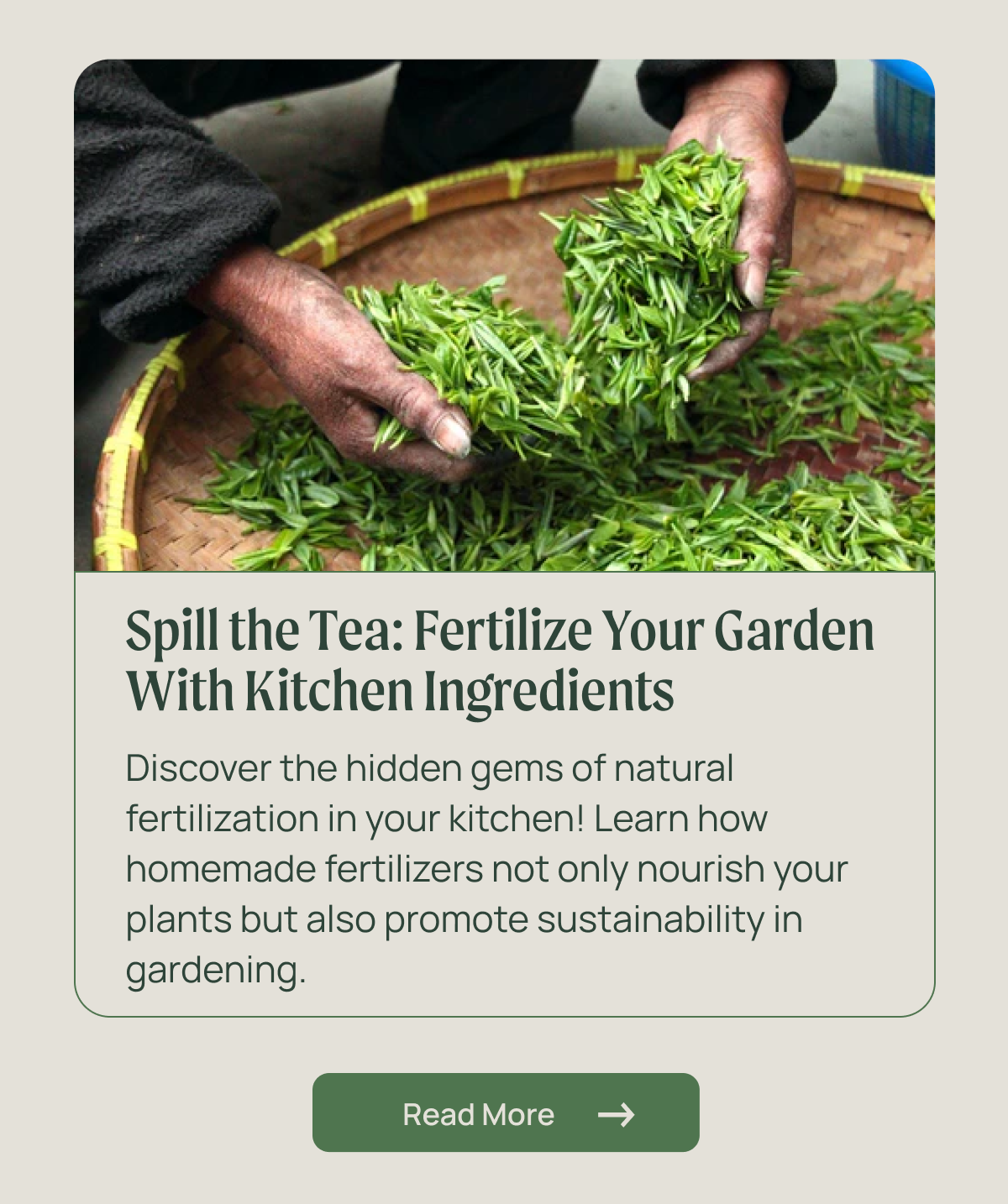Open the "Spill the Tea" headline link

click(x=500, y=661)
